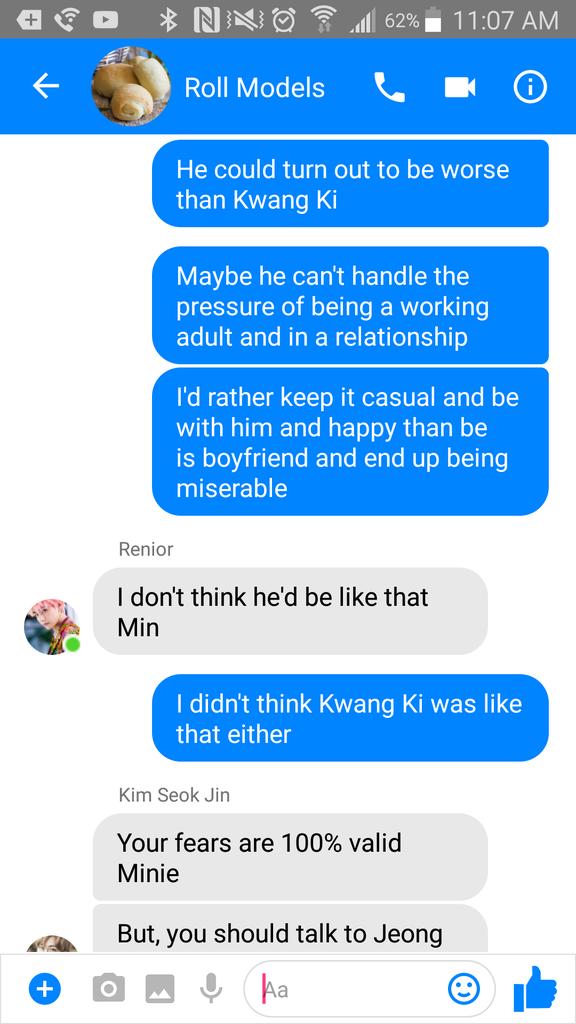The height and width of the screenshot is (1024, 576).
Task: Open the emoji picker smiley icon
Action: tap(464, 989)
